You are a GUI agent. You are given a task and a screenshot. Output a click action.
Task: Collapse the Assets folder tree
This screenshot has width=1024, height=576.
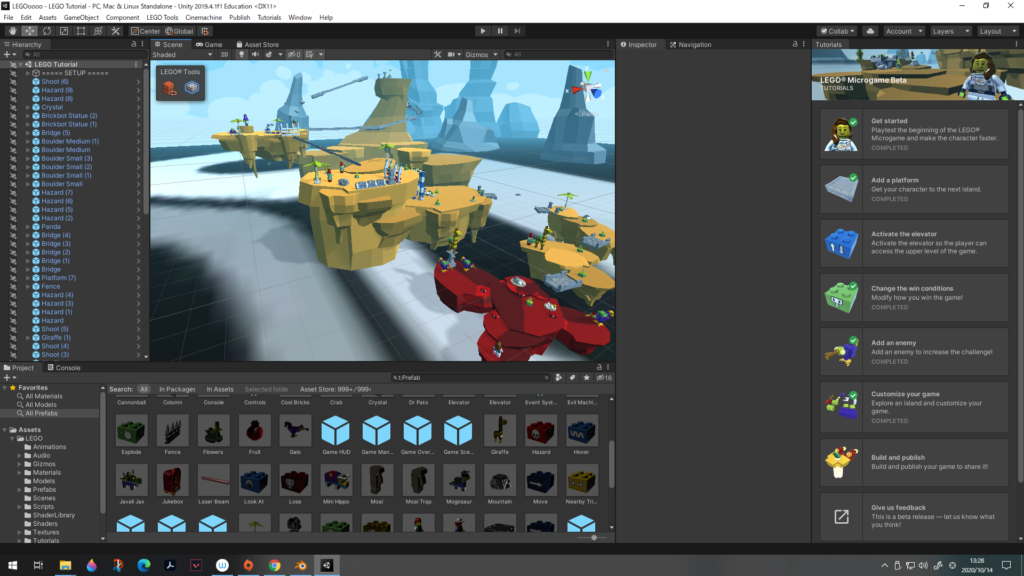(5, 430)
